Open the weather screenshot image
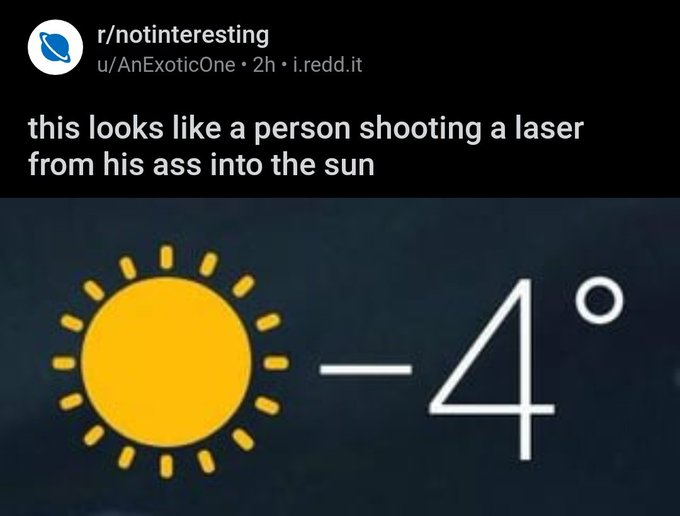 [340, 357]
